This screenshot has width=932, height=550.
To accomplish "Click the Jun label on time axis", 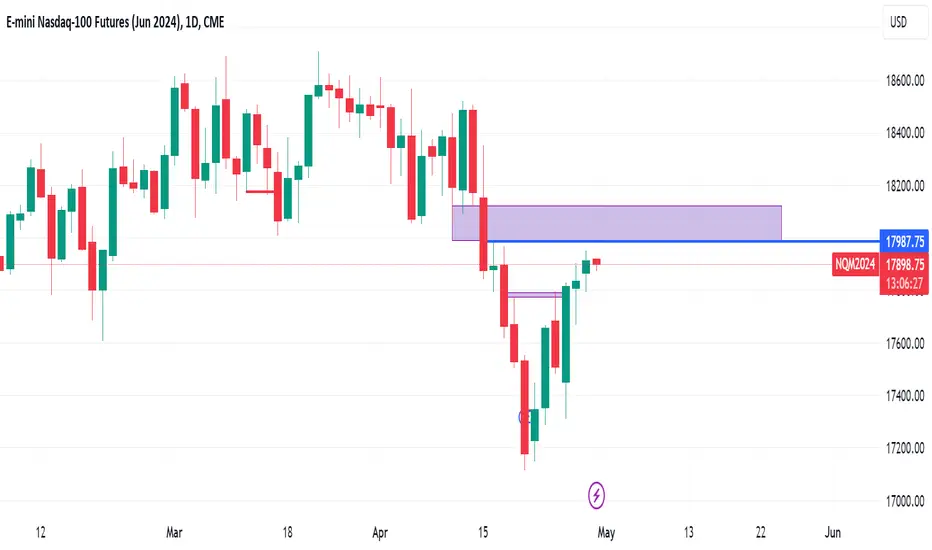I will click(833, 532).
